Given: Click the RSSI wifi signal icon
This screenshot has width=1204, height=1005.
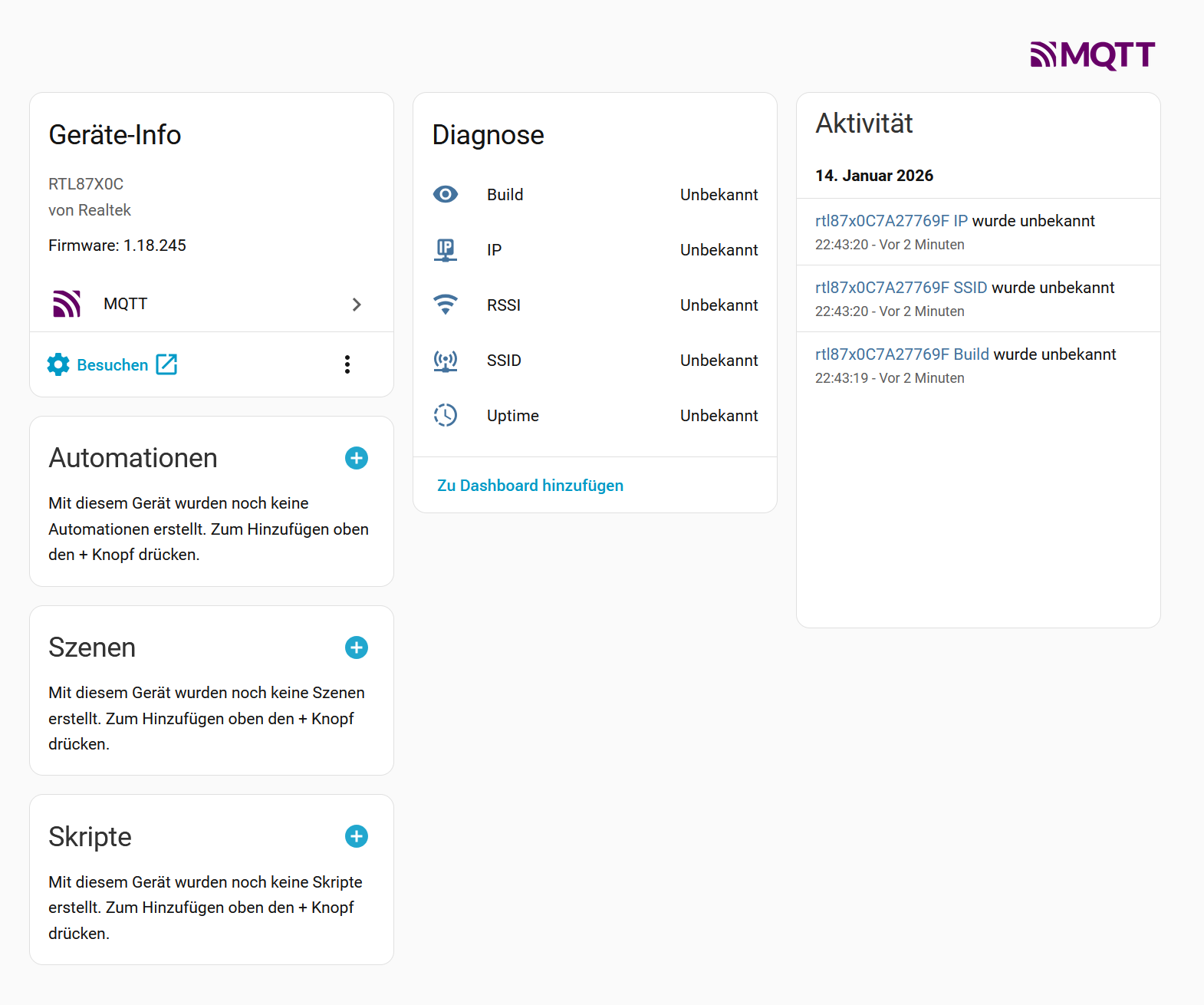Looking at the screenshot, I should 446,305.
